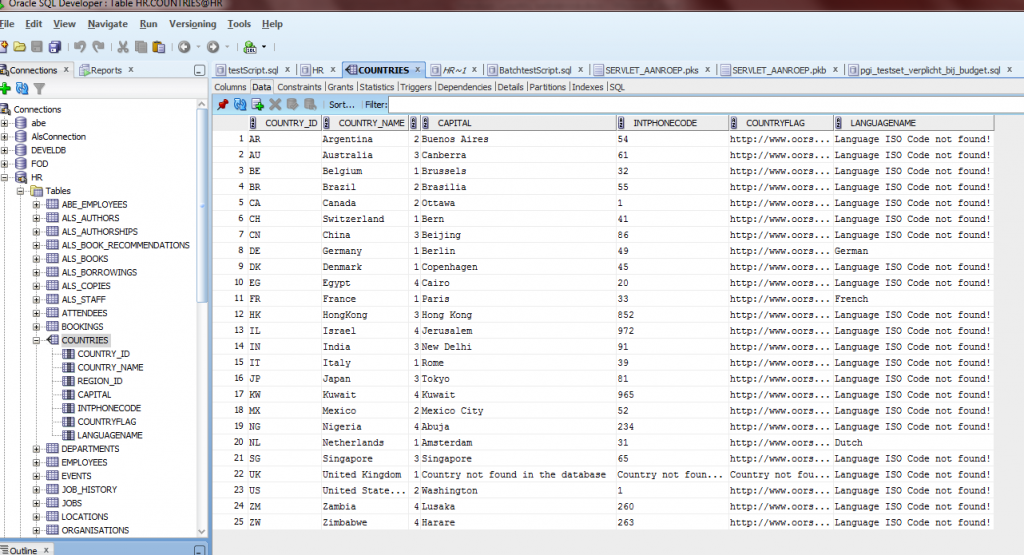The image size is (1024, 555).
Task: Expand the DEVELDB connection node
Action: [6, 150]
